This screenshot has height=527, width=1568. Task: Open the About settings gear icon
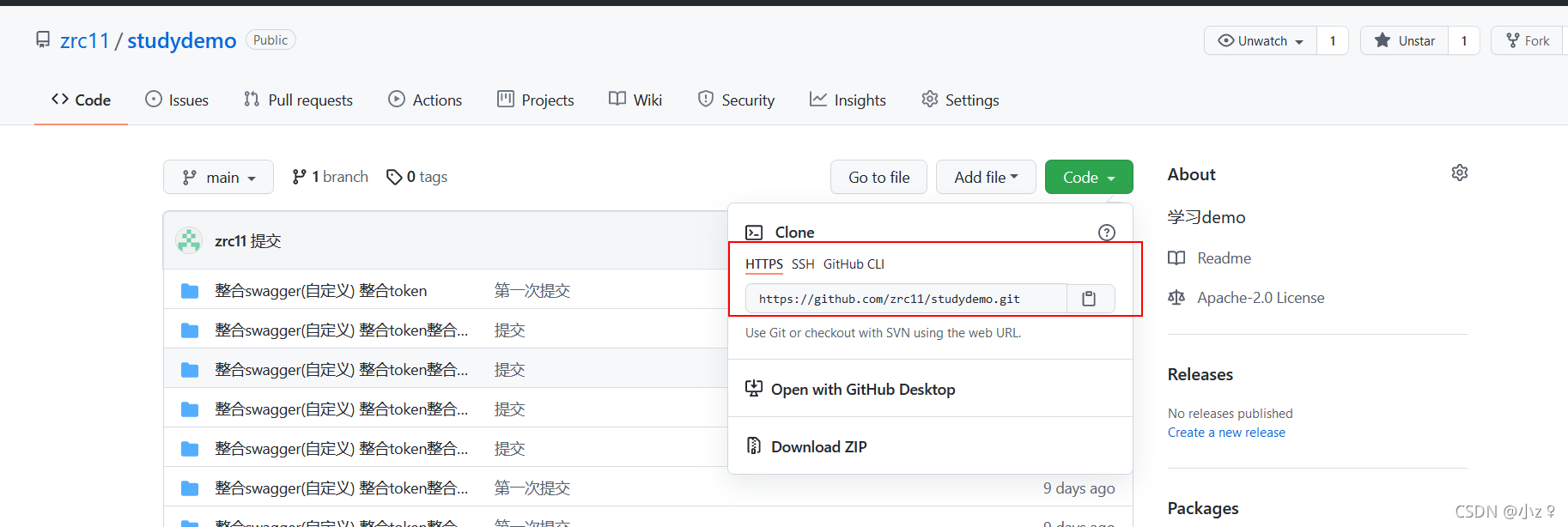pyautogui.click(x=1460, y=173)
